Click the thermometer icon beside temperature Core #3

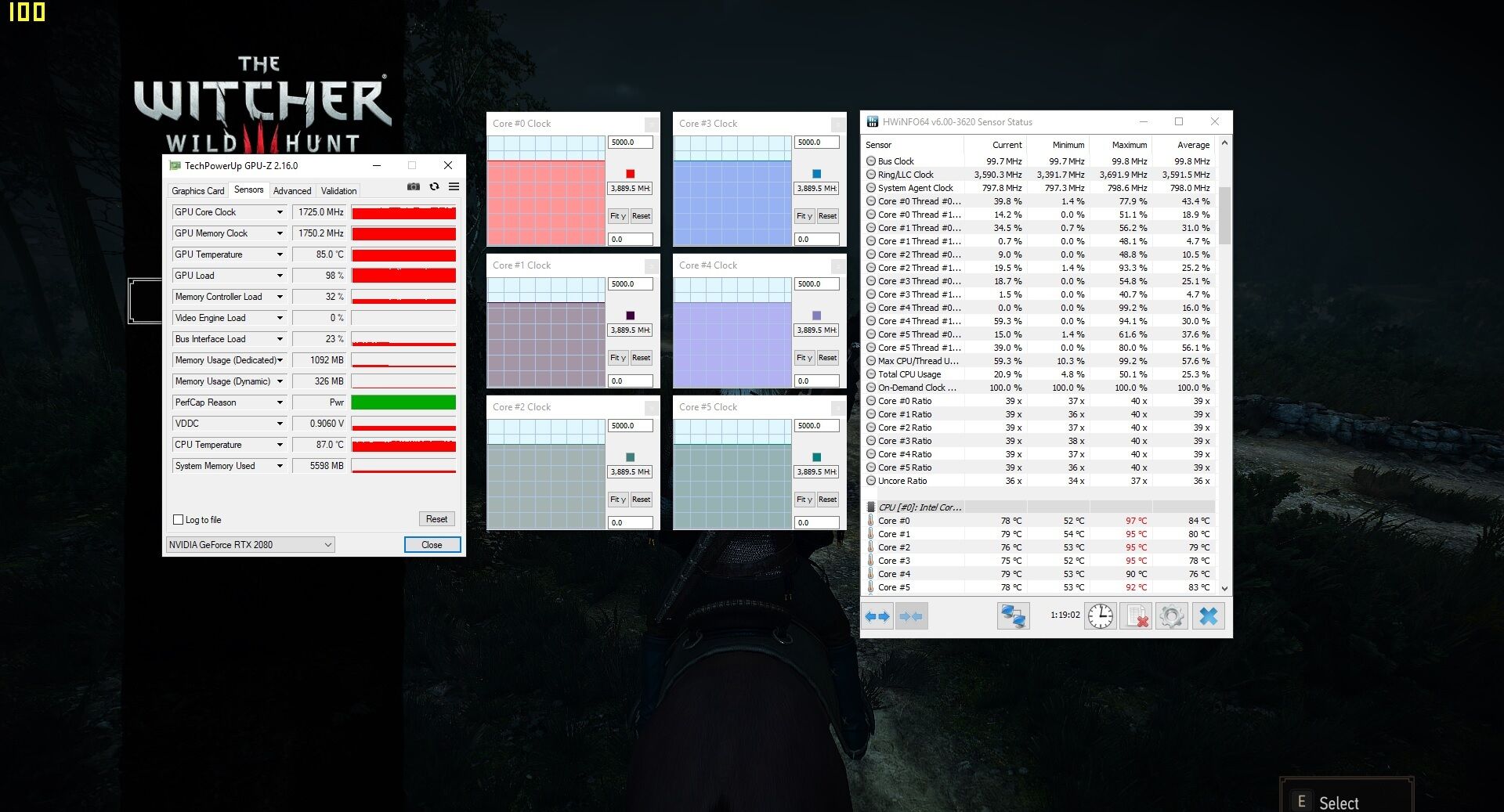pyautogui.click(x=871, y=560)
